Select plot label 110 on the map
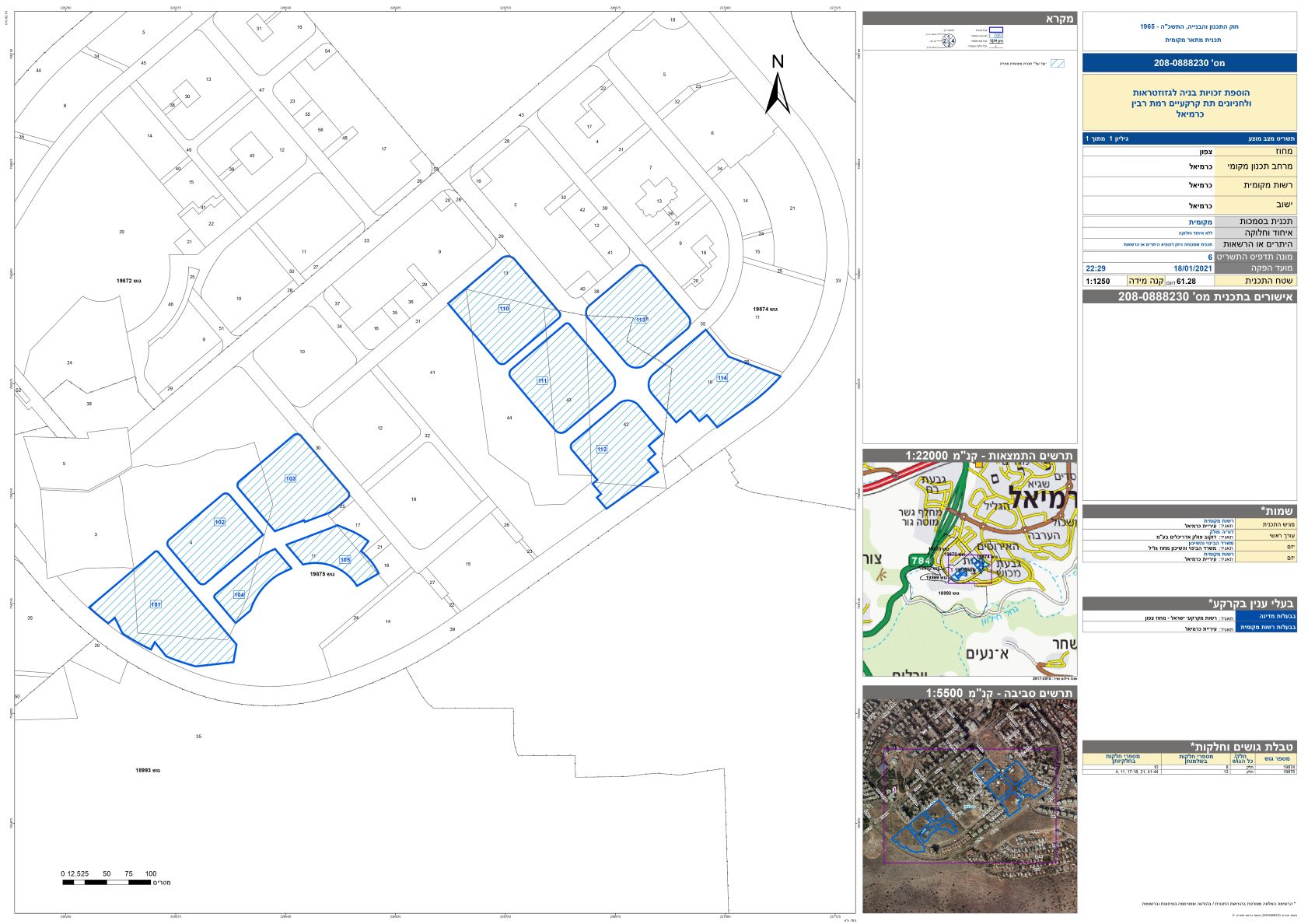This screenshot has width=1308, height=924. pyautogui.click(x=504, y=309)
